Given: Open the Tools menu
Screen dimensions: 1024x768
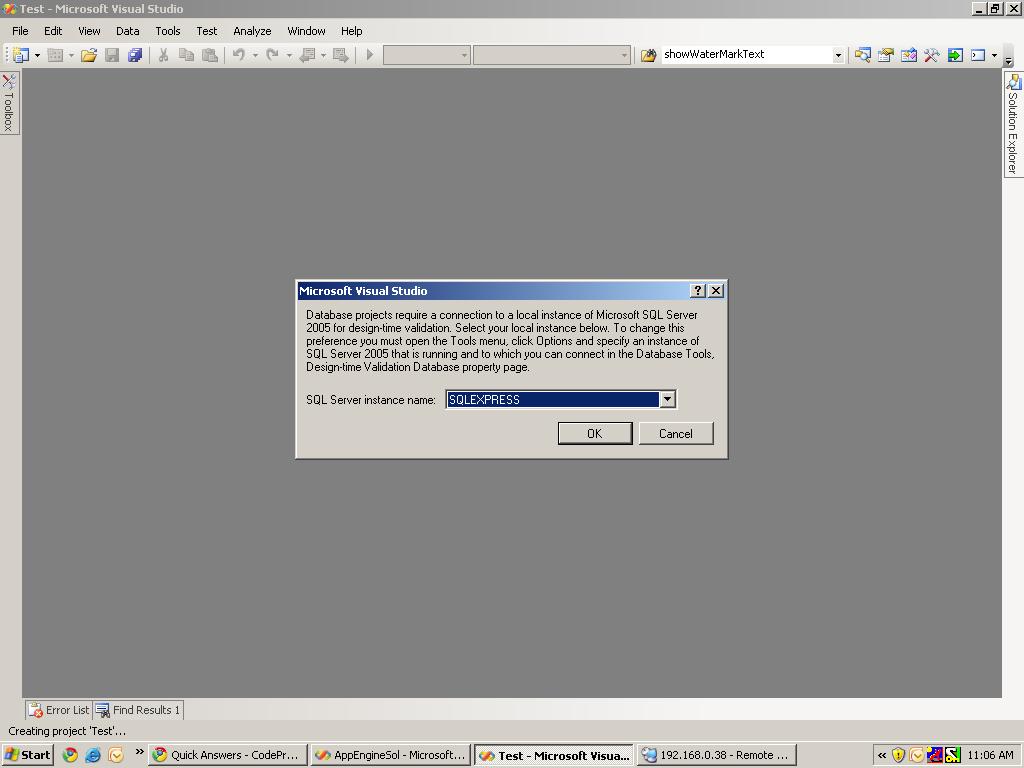Looking at the screenshot, I should coord(168,31).
